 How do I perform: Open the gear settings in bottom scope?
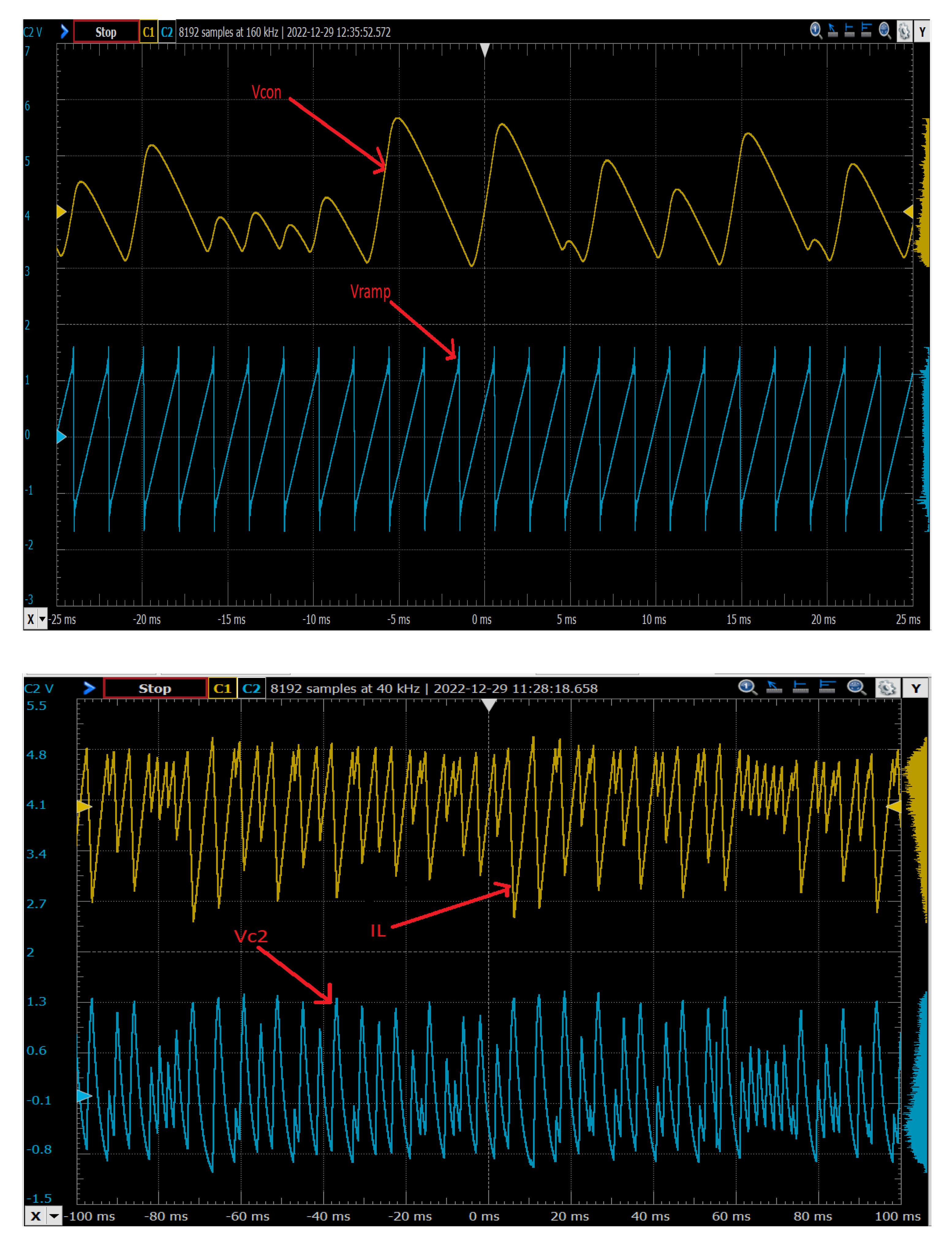point(887,688)
